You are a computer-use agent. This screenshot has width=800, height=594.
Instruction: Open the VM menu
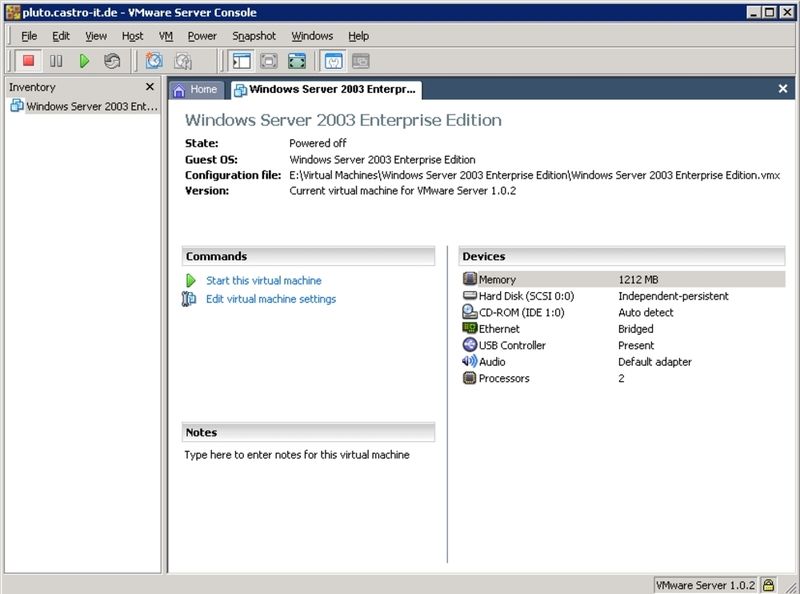pos(166,35)
